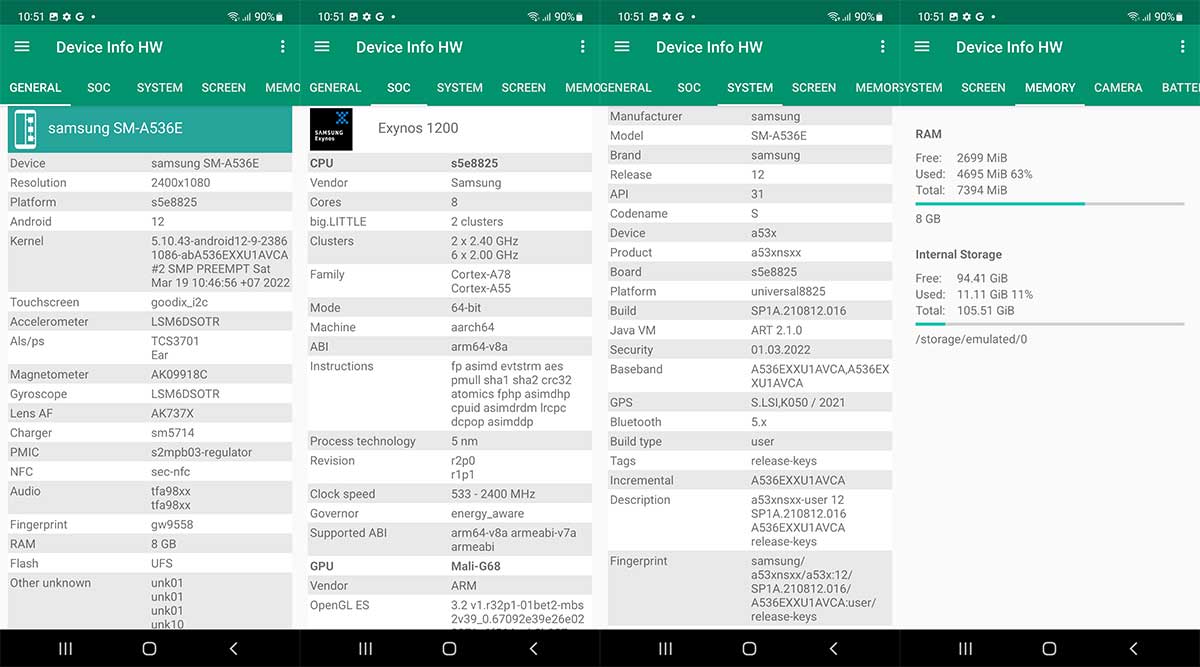This screenshot has width=1200, height=667.
Task: Select the Magnetometer value AK09918C
Action: (x=179, y=375)
